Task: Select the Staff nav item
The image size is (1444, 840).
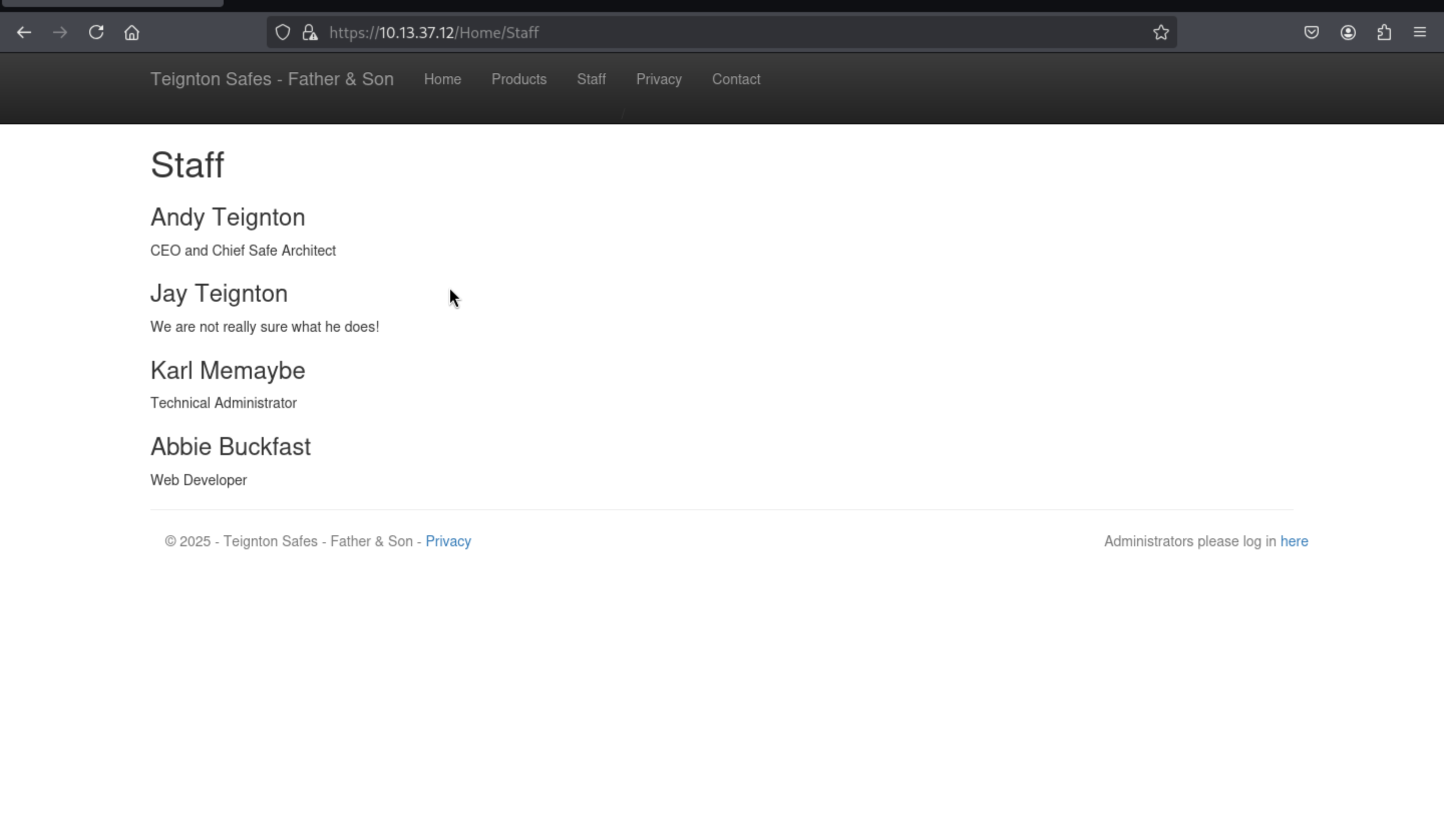Action: click(x=591, y=79)
